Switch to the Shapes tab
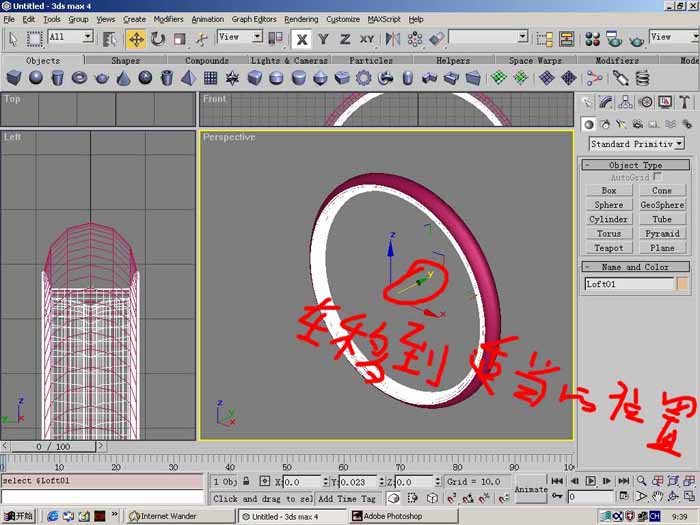This screenshot has height=525, width=700. point(125,60)
